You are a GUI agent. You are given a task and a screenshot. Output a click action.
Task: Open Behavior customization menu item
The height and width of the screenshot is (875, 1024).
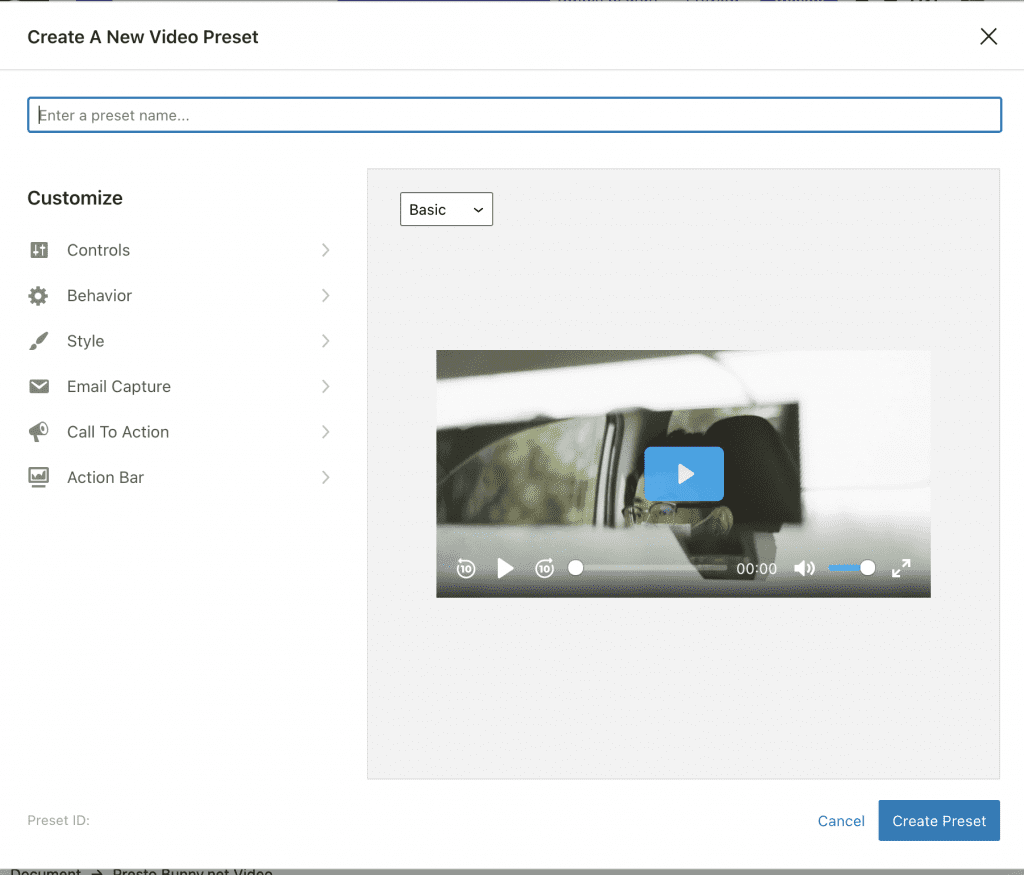tap(180, 296)
